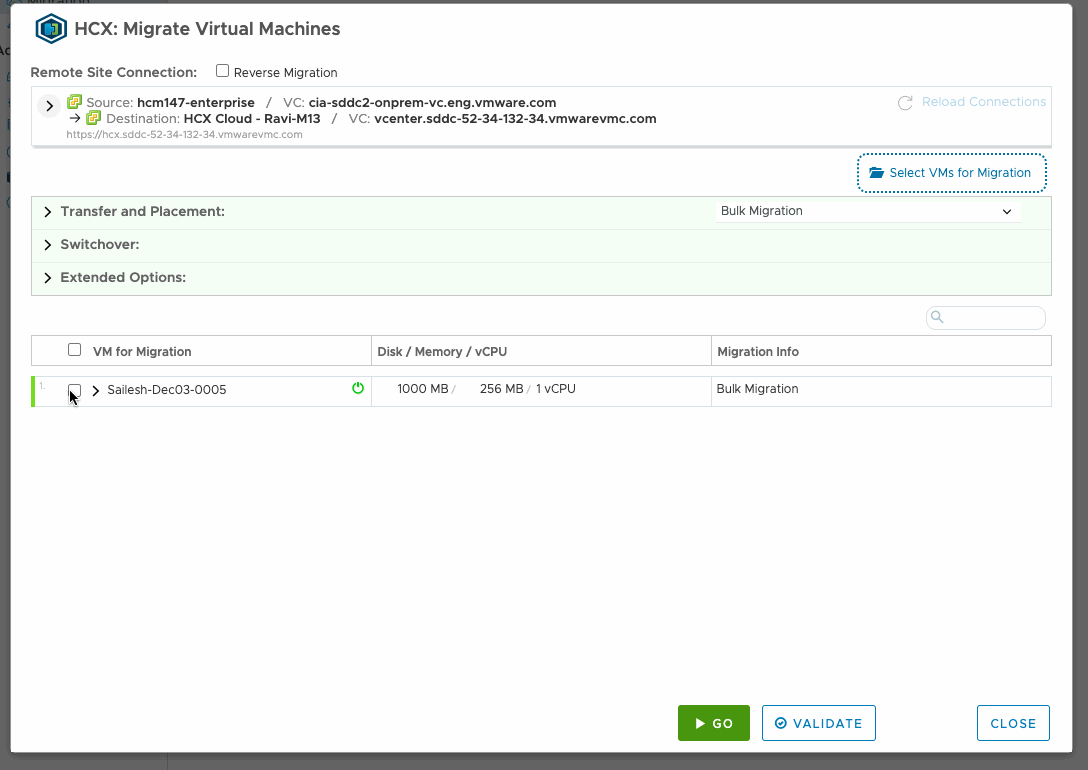This screenshot has width=1088, height=770.
Task: Click the power status icon for Sailesh-Dec03-0005
Action: [358, 389]
